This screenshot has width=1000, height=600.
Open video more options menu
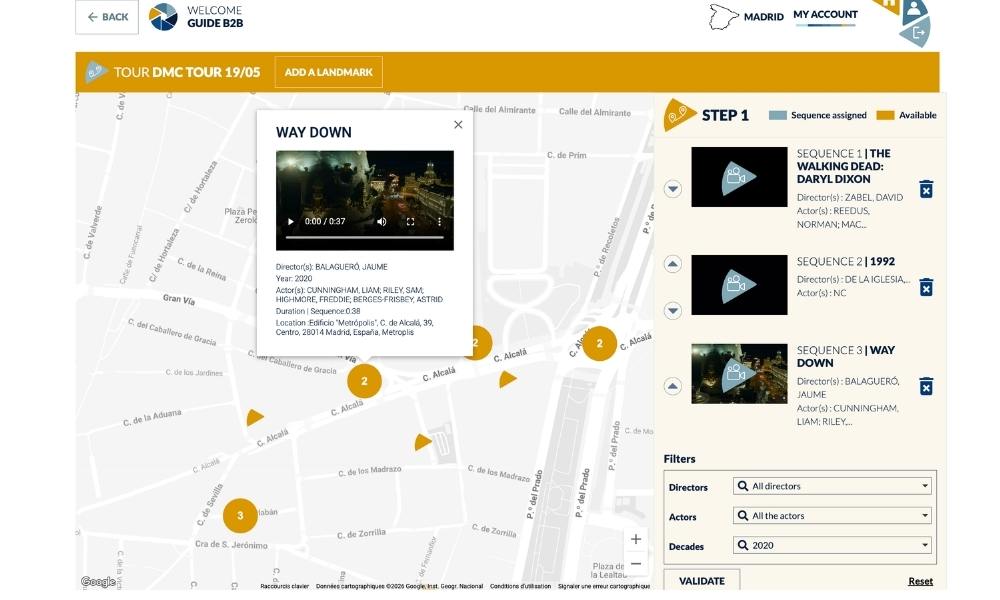coord(439,221)
